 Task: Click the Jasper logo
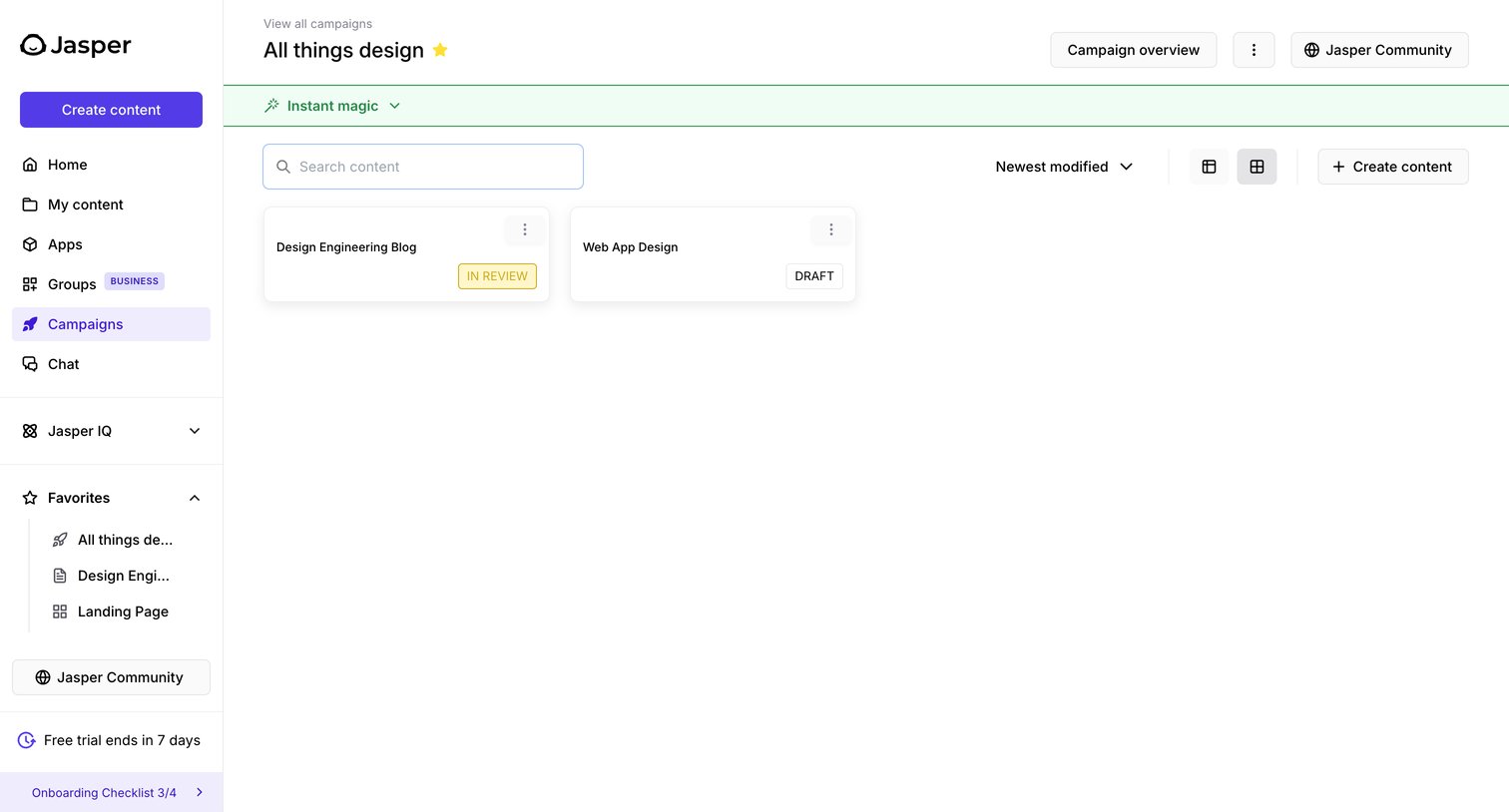(76, 45)
